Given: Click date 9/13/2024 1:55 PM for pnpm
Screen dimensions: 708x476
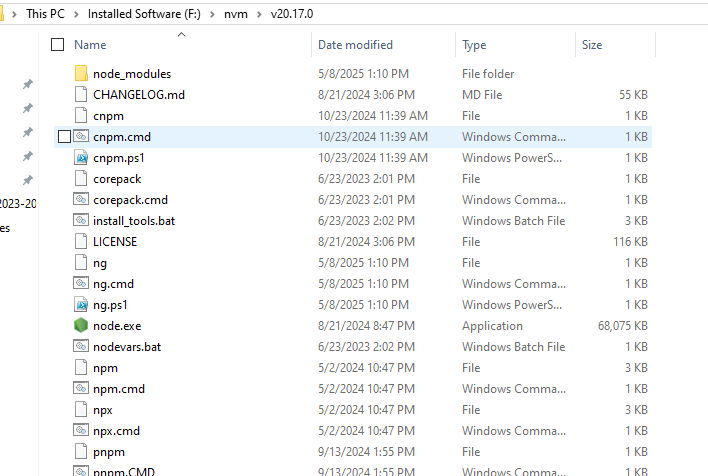Looking at the screenshot, I should pyautogui.click(x=366, y=452).
